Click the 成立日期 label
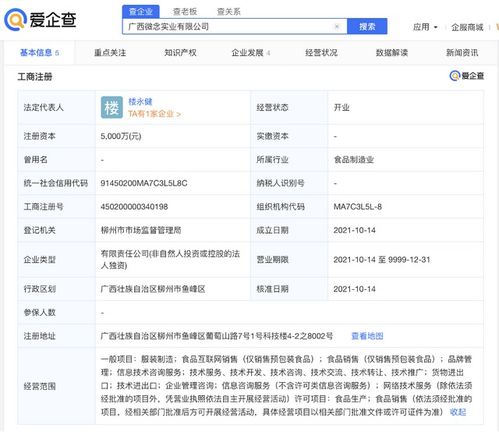 272,230
